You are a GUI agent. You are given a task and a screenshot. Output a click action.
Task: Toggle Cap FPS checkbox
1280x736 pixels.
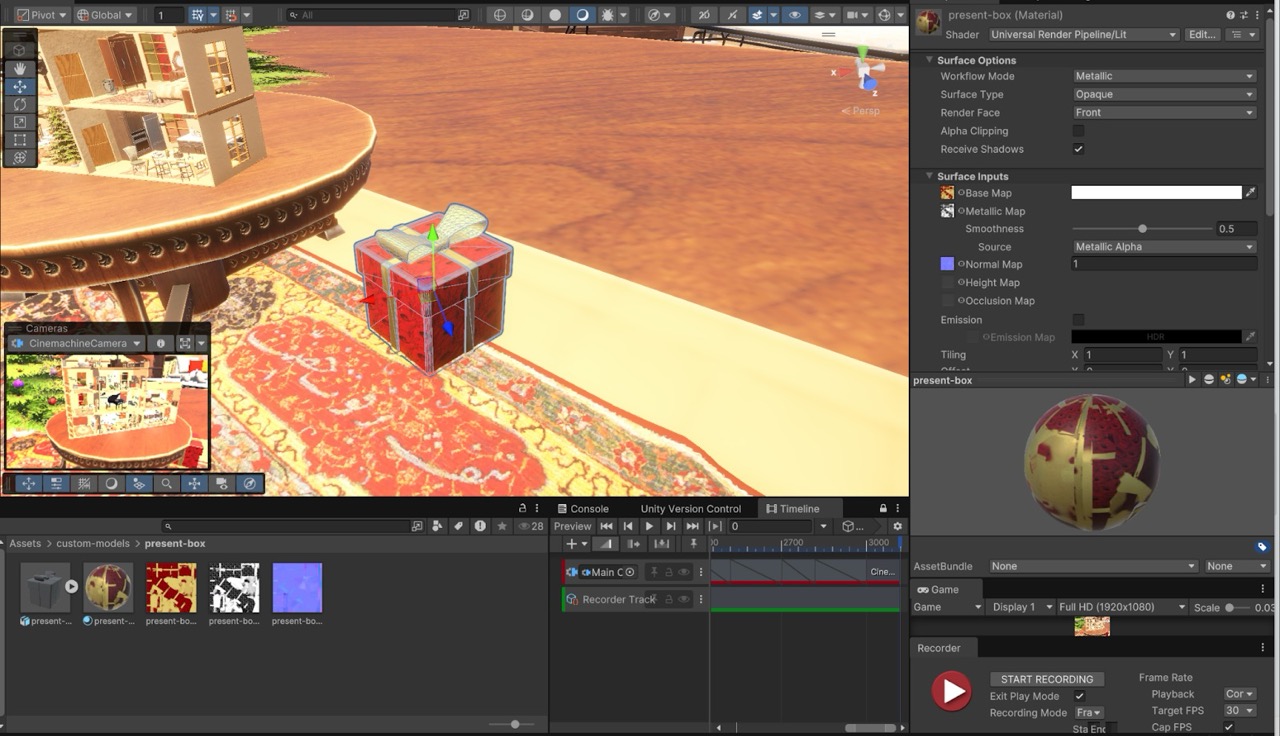pos(1229,727)
